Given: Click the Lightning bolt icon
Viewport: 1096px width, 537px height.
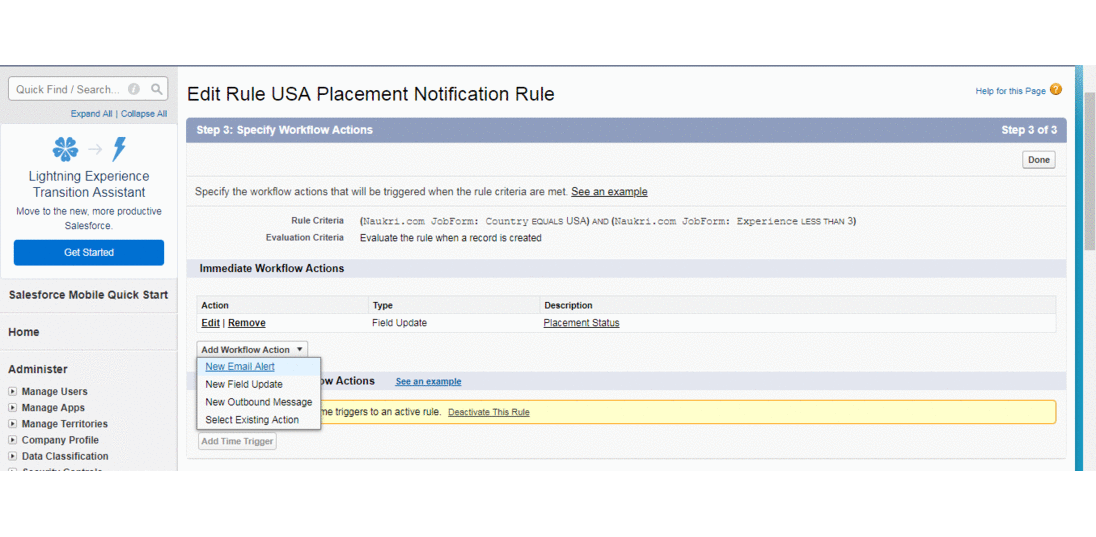Looking at the screenshot, I should pos(120,149).
